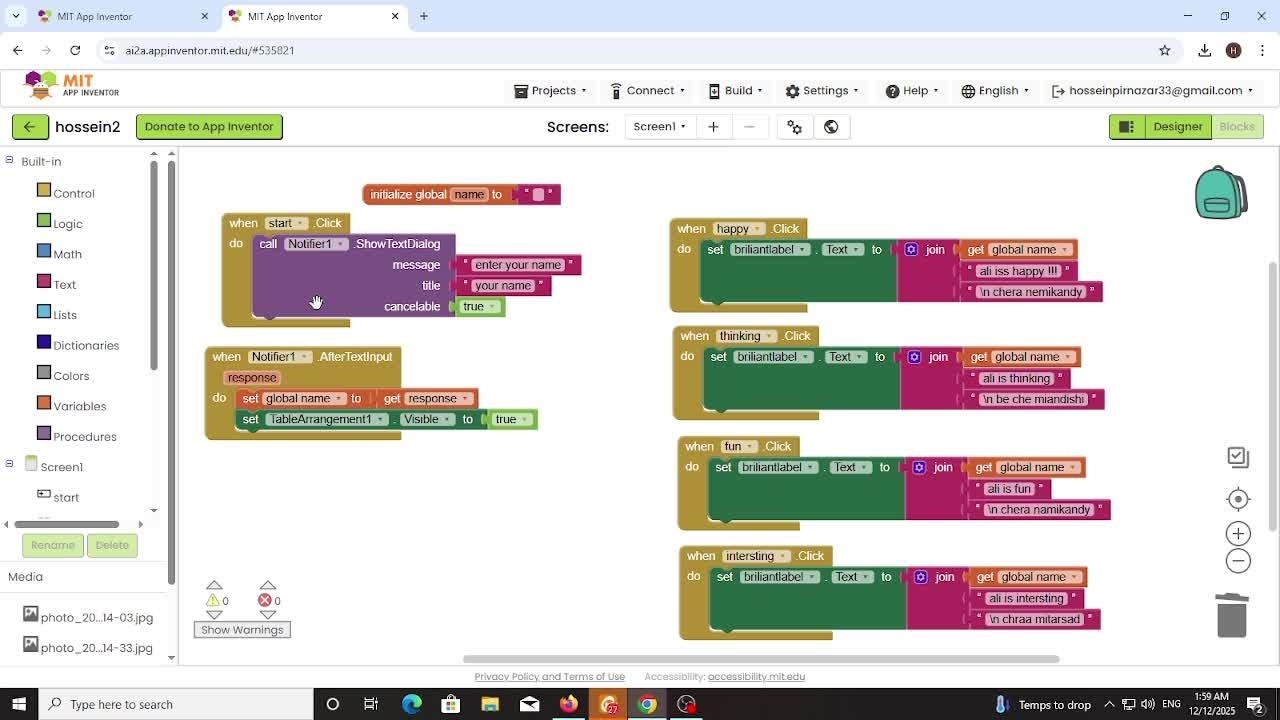Open File Explorer from the taskbar
Image resolution: width=1280 pixels, height=720 pixels.
pyautogui.click(x=490, y=704)
